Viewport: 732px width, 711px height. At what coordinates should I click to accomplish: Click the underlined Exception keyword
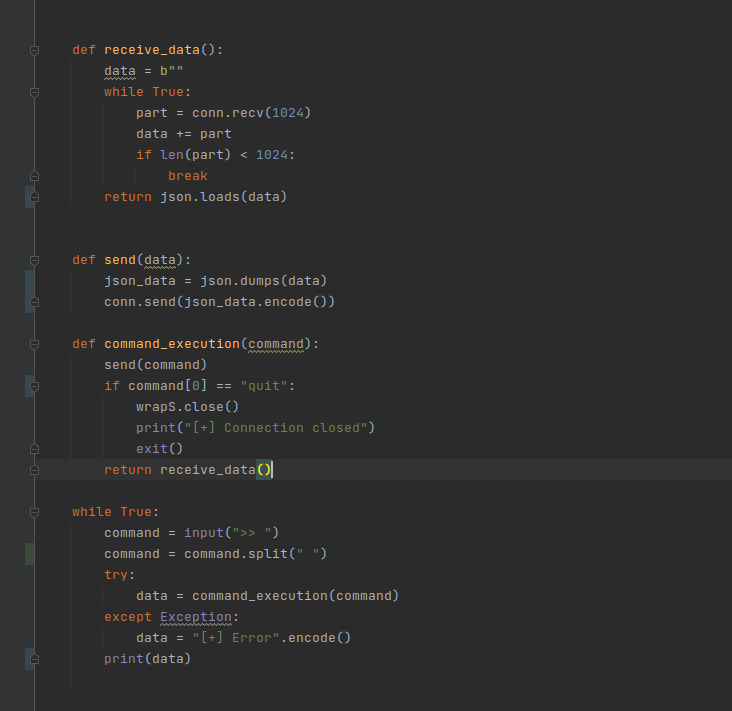[196, 617]
